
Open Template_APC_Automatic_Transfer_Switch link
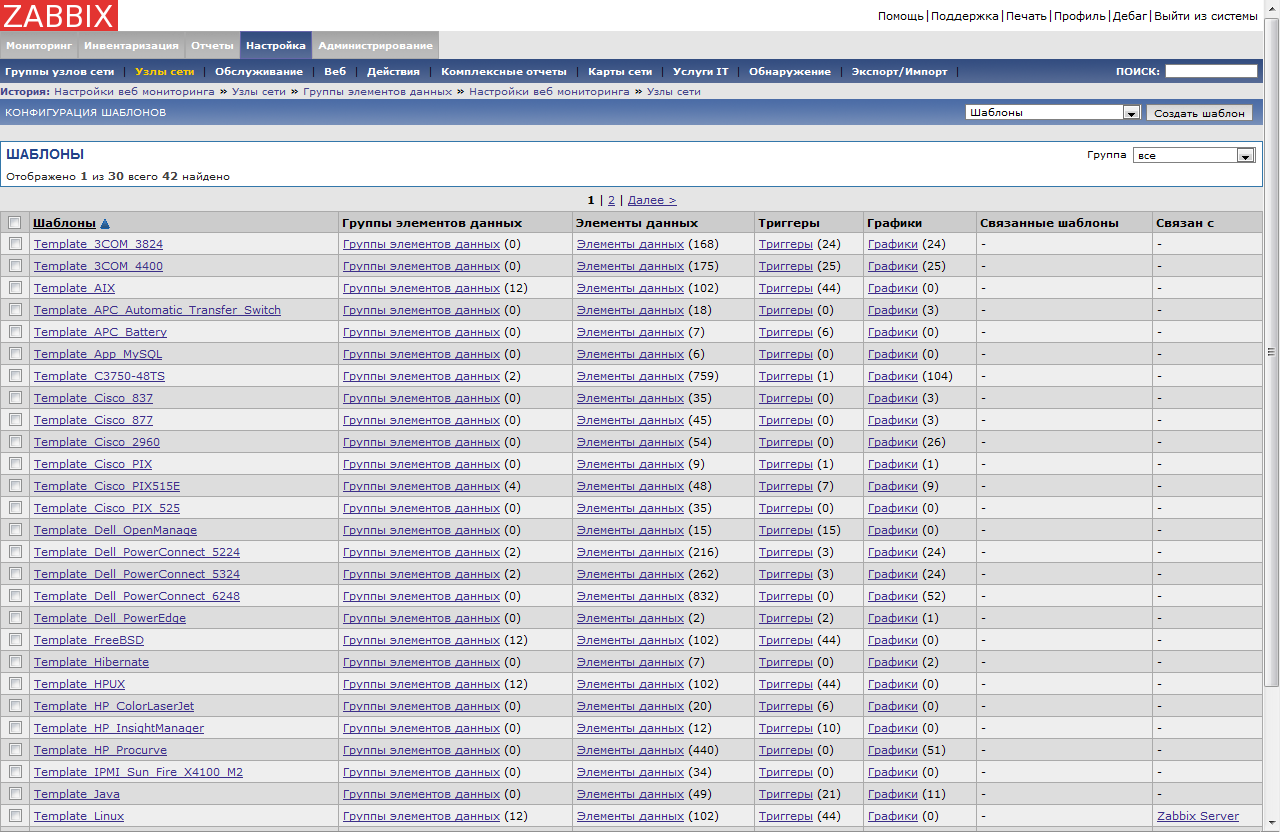click(157, 310)
